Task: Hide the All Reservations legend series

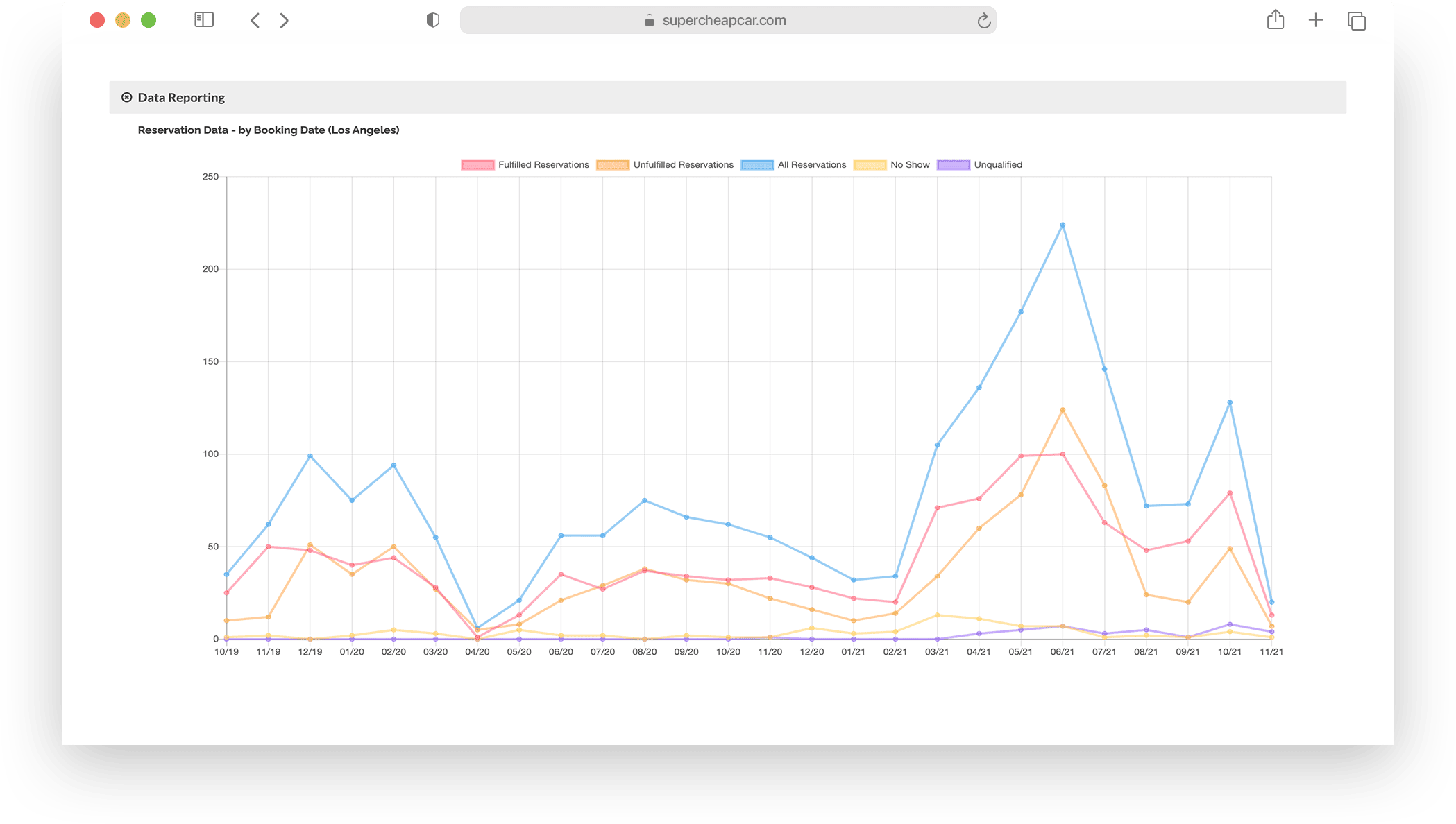Action: coord(811,164)
